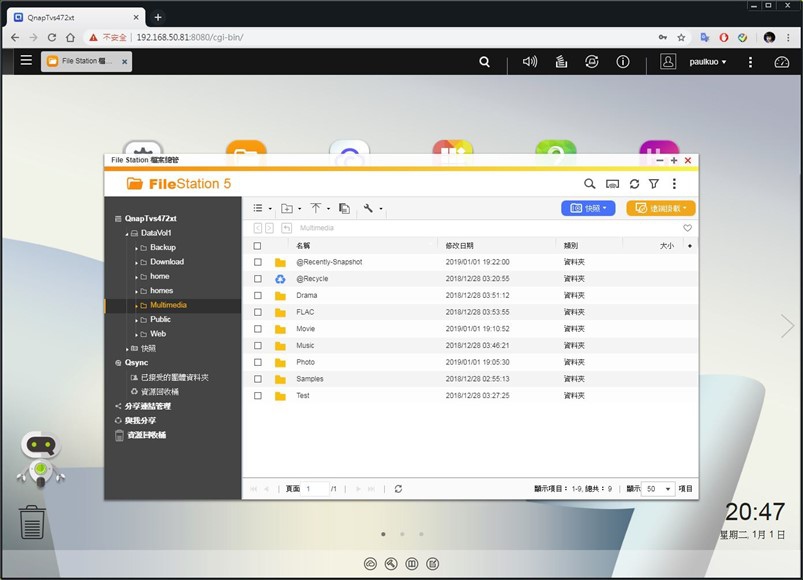The width and height of the screenshot is (803, 580).
Task: Toggle the select-all checkbox in the header
Action: (257, 246)
